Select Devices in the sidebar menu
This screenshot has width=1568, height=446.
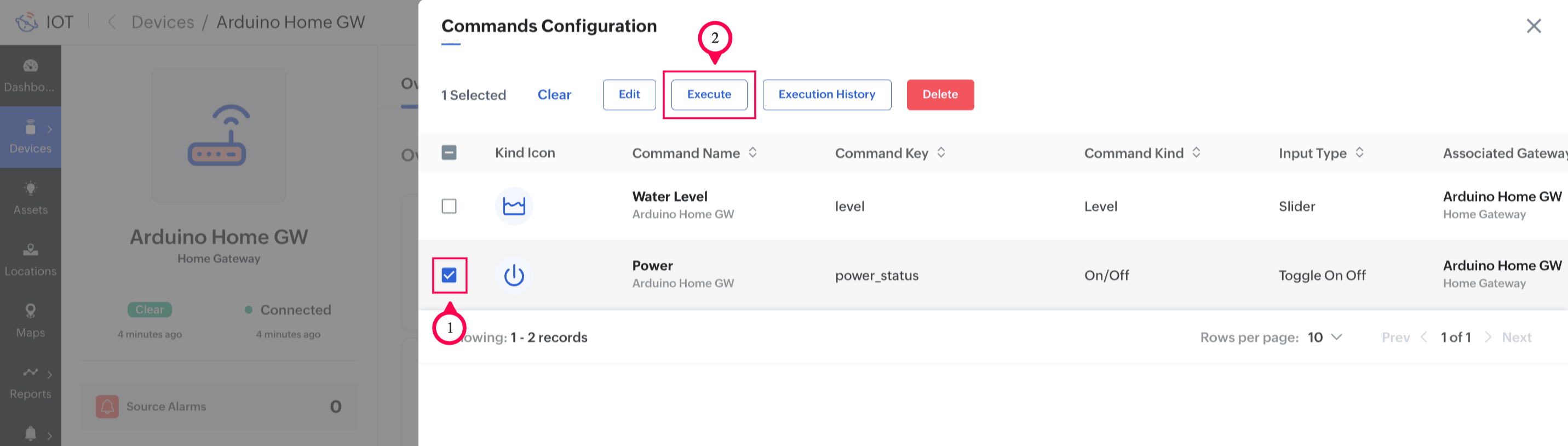point(31,136)
